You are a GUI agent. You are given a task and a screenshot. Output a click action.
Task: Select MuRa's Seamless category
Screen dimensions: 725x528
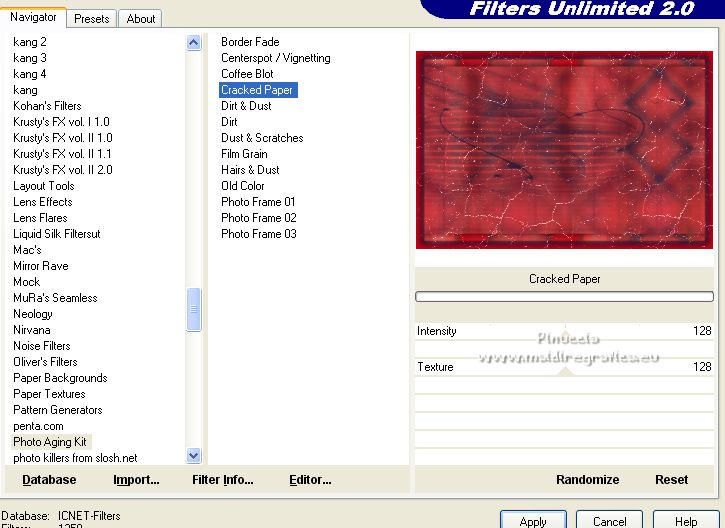coord(55,298)
